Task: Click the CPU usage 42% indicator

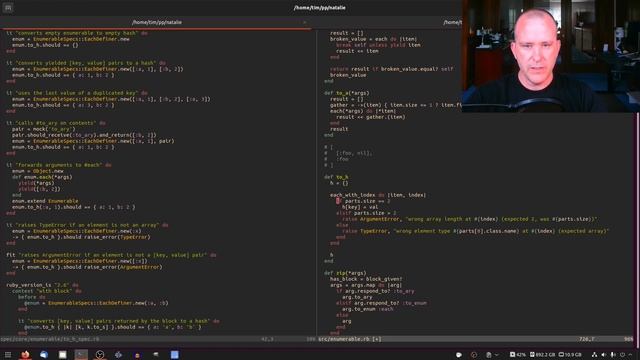Action: point(518,355)
